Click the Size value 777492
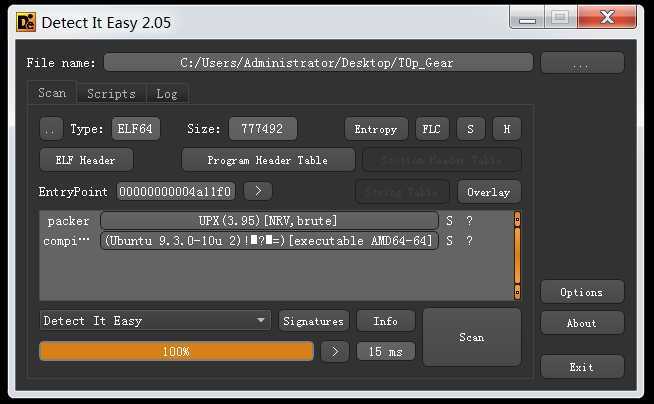Viewport: 654px width, 404px height. coord(263,129)
